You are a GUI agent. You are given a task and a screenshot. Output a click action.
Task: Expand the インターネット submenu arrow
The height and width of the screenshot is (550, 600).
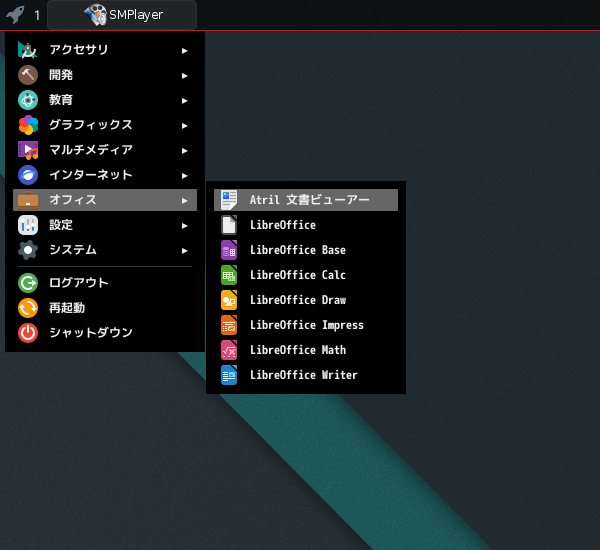coord(184,176)
